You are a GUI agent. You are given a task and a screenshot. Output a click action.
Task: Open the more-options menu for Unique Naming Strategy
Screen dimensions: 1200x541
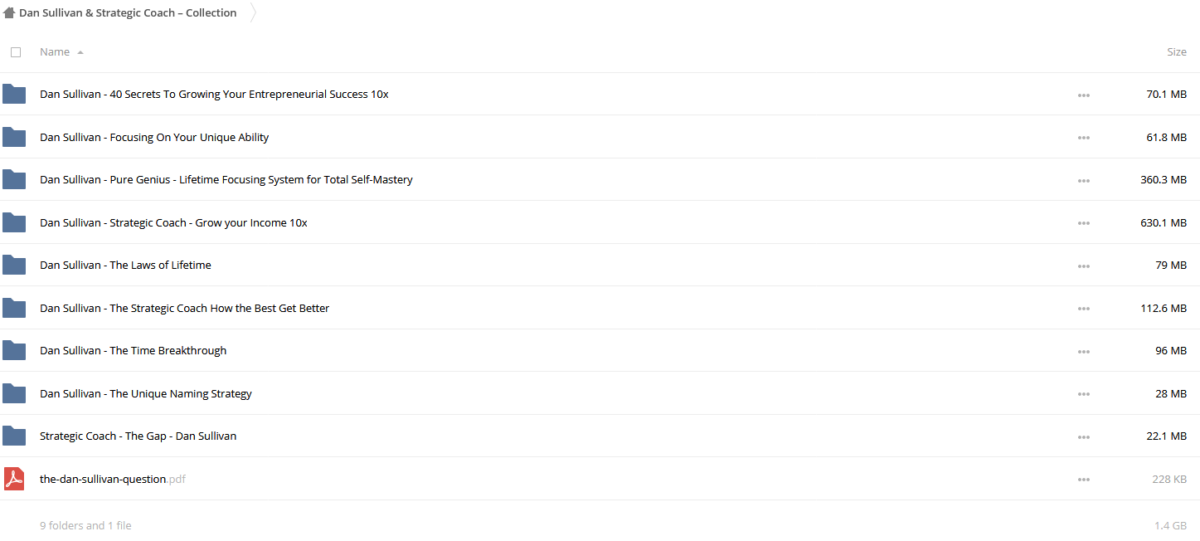[x=1084, y=394]
